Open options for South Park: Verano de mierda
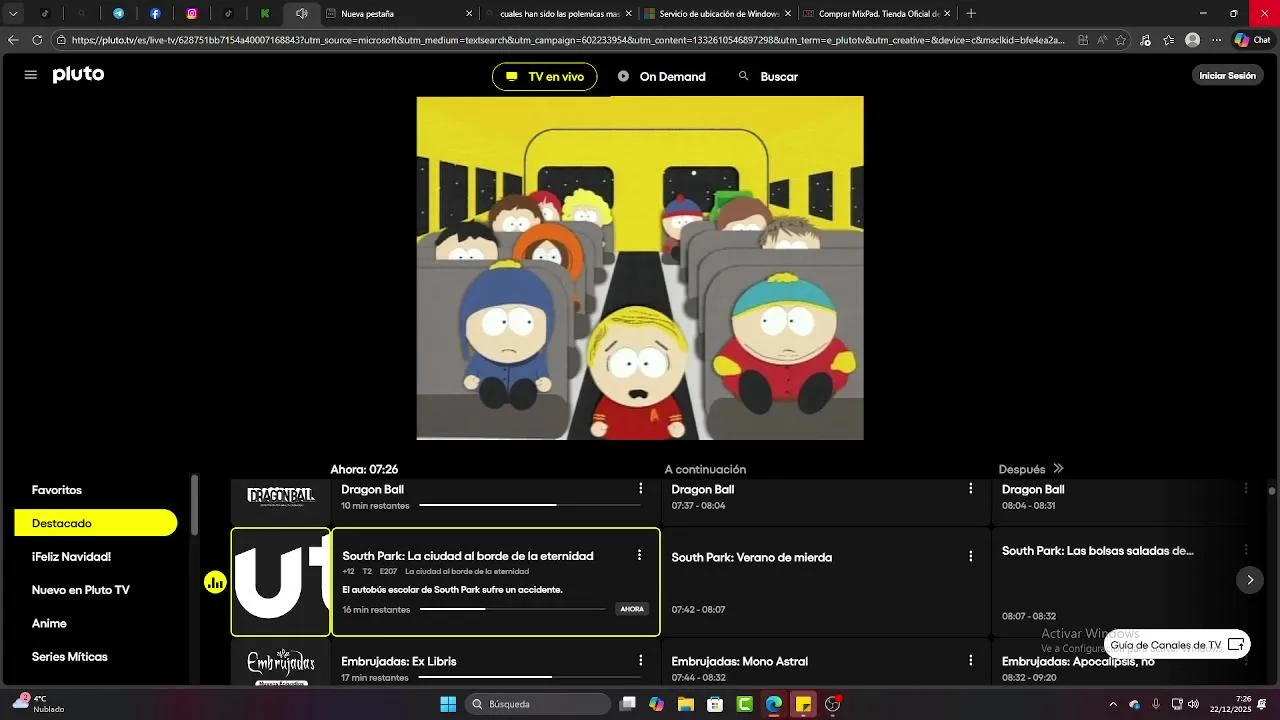This screenshot has width=1280, height=720. click(x=970, y=557)
